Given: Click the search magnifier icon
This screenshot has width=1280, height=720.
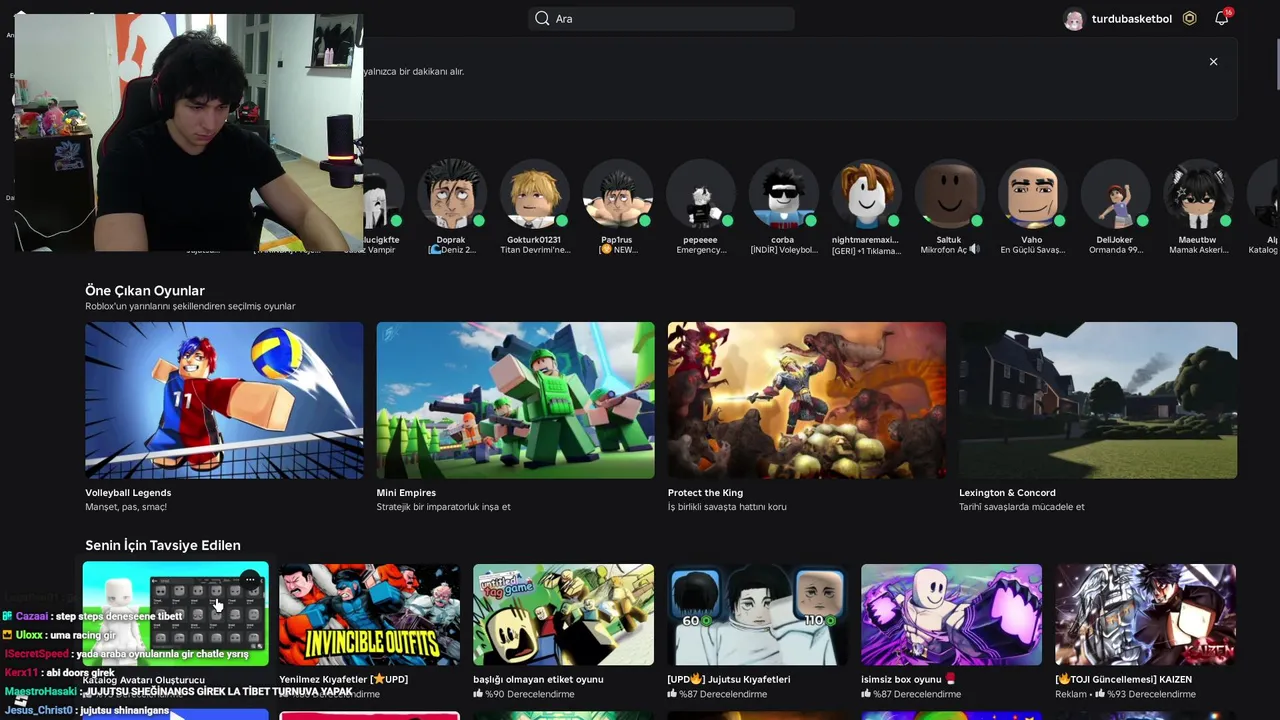Looking at the screenshot, I should click(542, 18).
